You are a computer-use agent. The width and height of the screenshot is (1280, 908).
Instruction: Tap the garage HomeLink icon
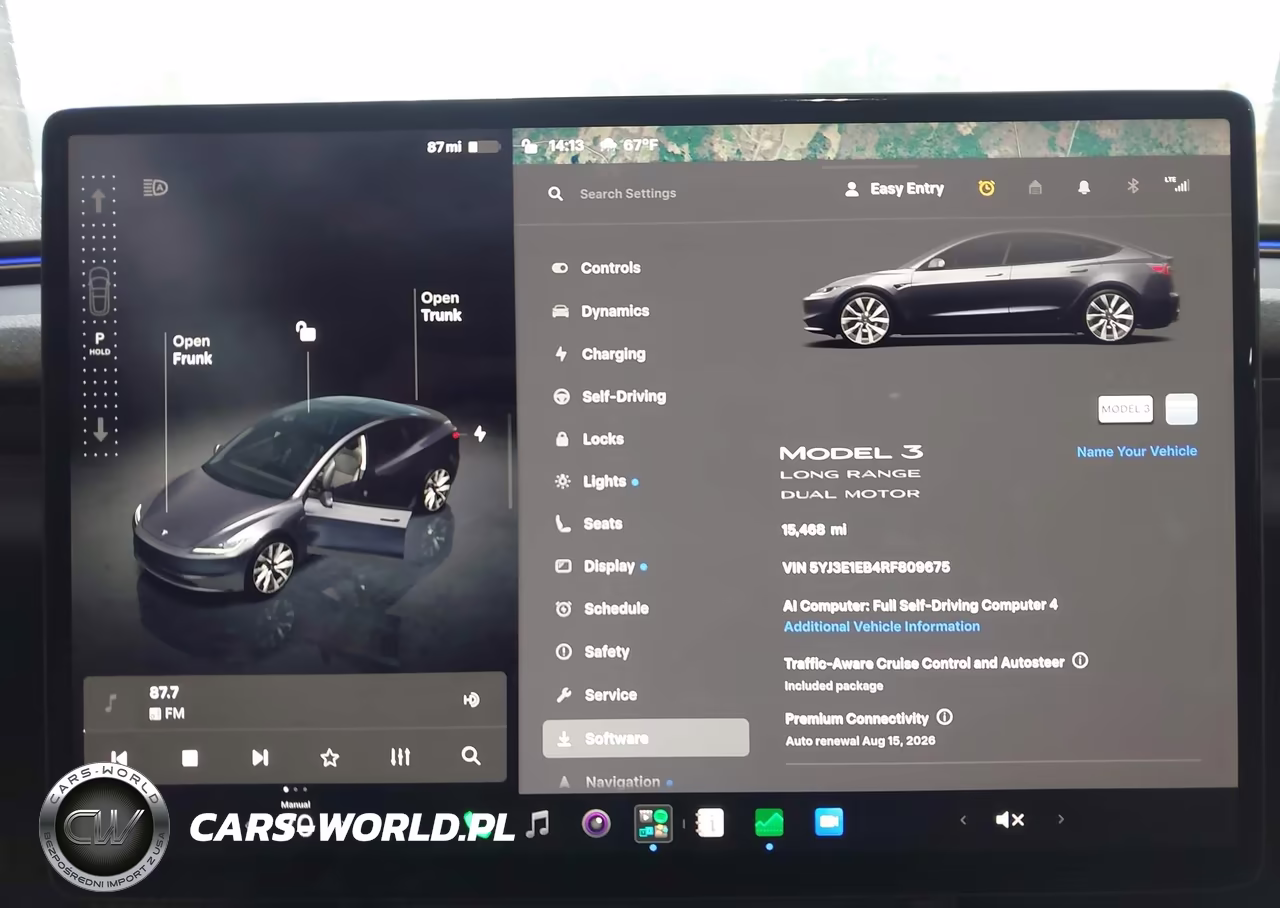1035,187
